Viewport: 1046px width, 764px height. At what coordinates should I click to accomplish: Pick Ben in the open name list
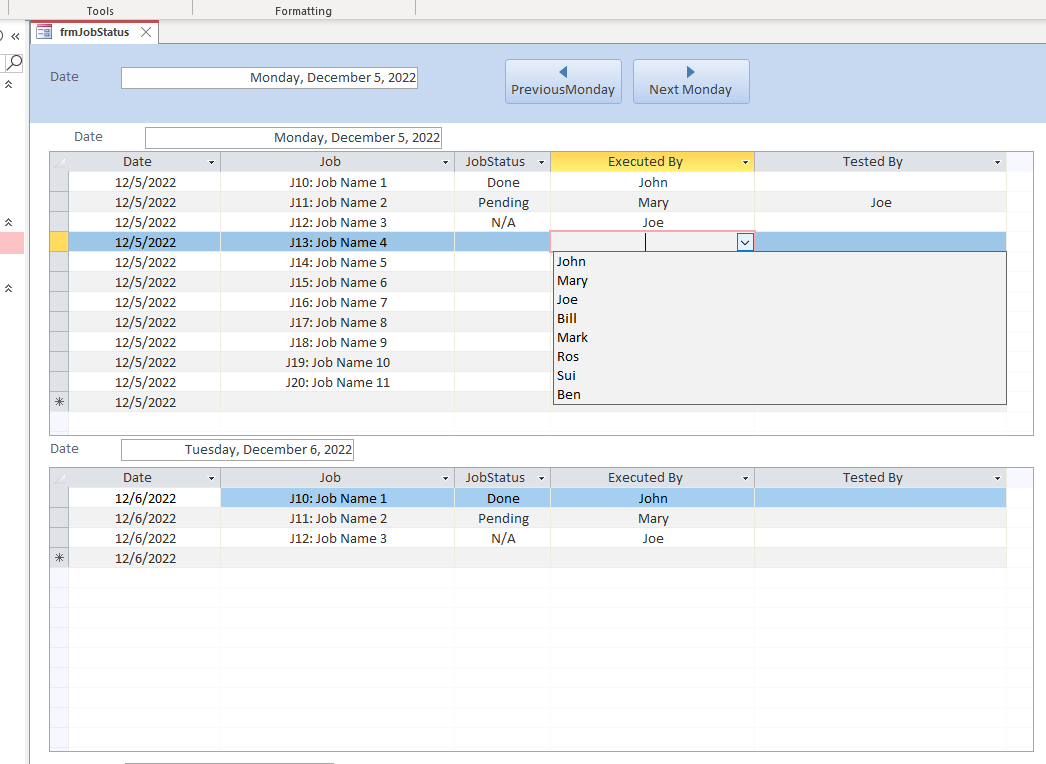pyautogui.click(x=569, y=395)
